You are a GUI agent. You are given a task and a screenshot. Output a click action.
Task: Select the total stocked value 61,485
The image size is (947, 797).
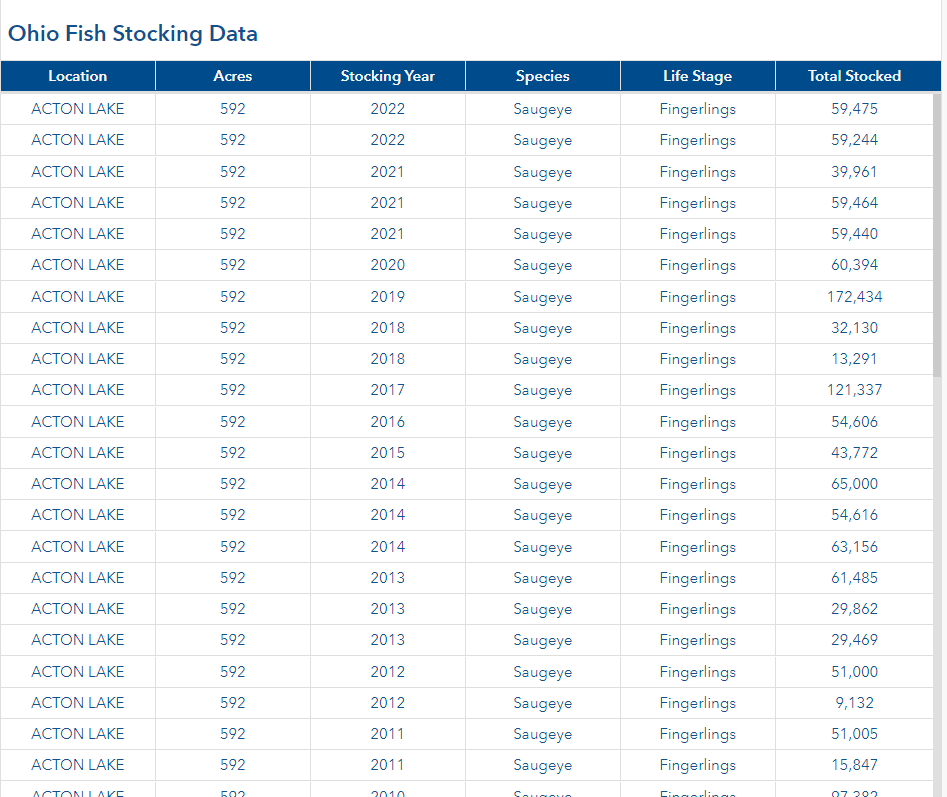(854, 578)
